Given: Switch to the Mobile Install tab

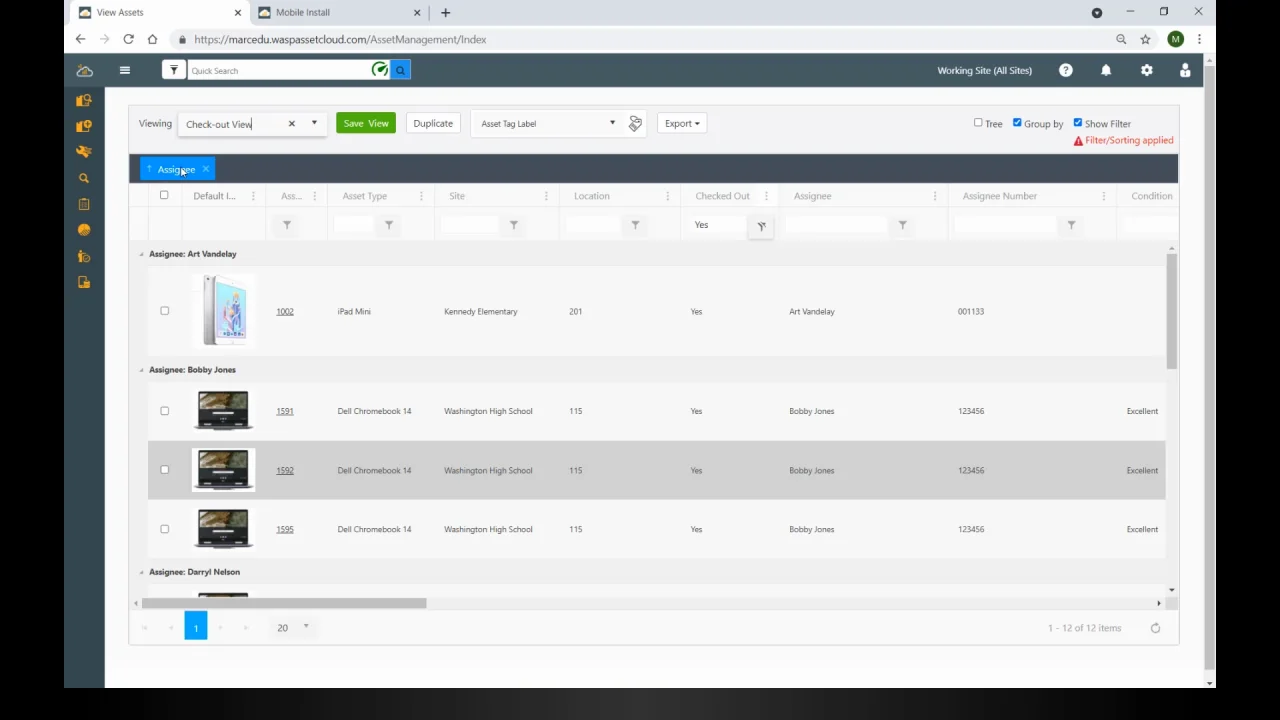Looking at the screenshot, I should [340, 13].
